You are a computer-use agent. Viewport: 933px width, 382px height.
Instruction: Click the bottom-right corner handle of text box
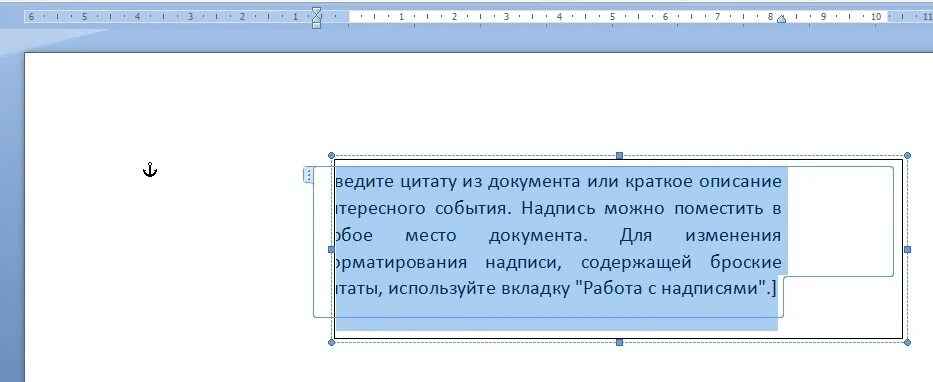pos(907,342)
